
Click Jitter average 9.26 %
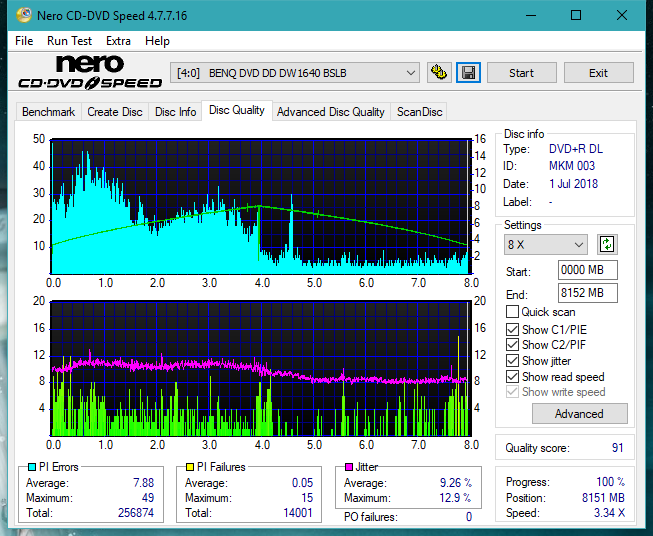point(456,483)
